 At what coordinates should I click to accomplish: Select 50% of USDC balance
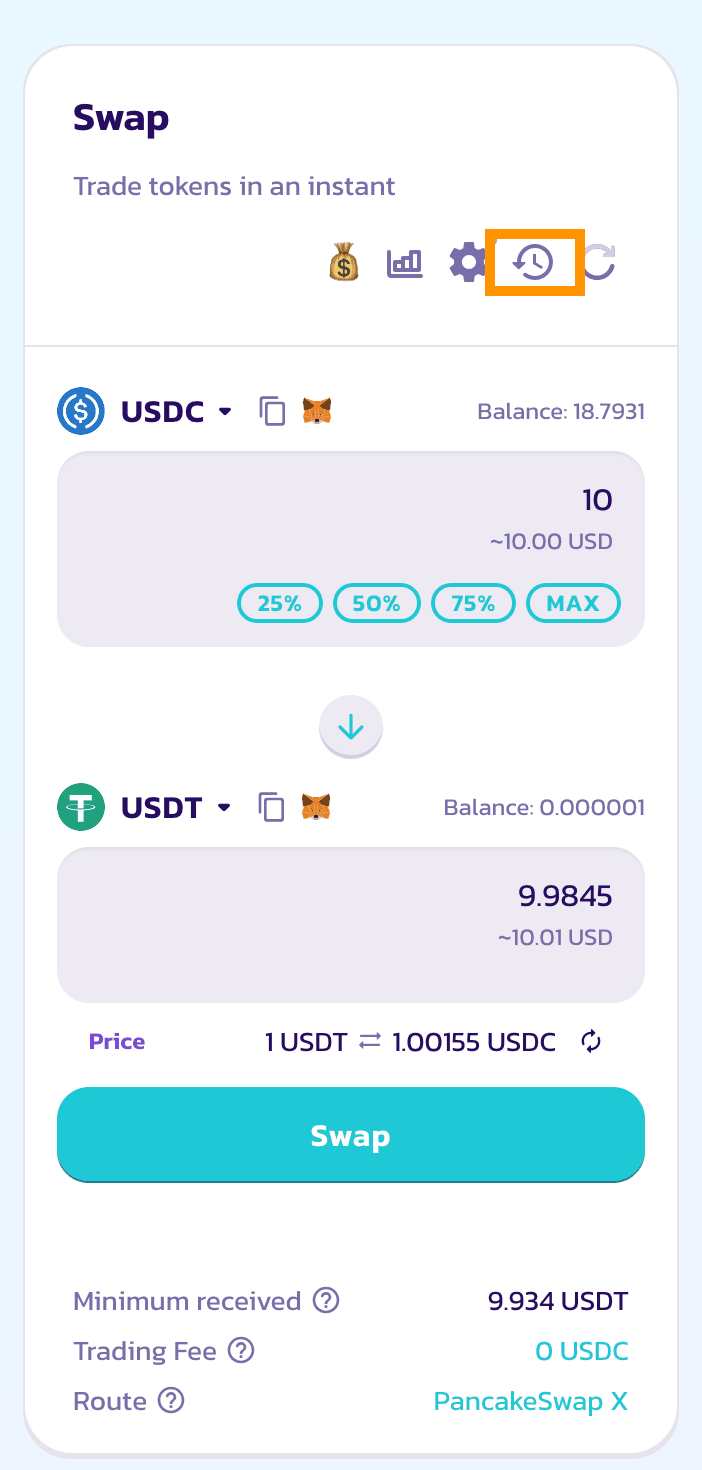coord(377,603)
